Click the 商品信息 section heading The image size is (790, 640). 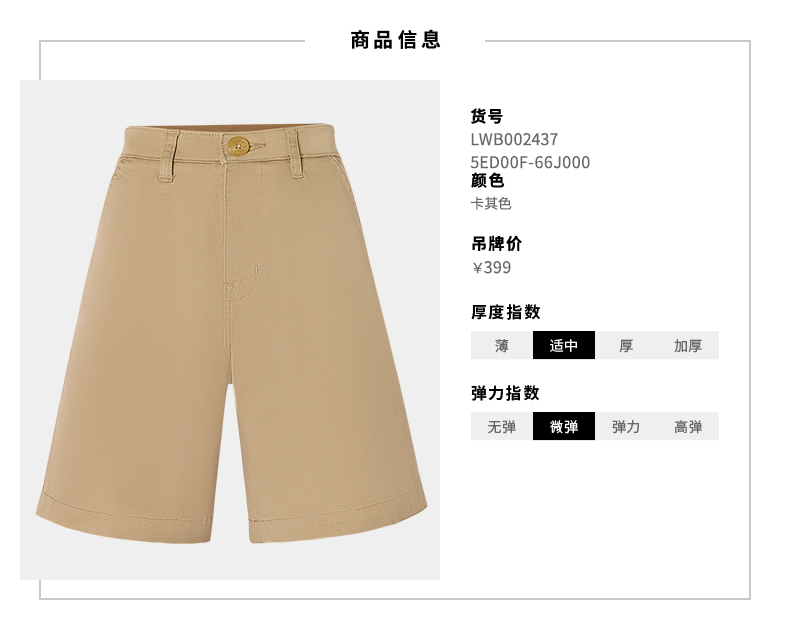click(396, 40)
